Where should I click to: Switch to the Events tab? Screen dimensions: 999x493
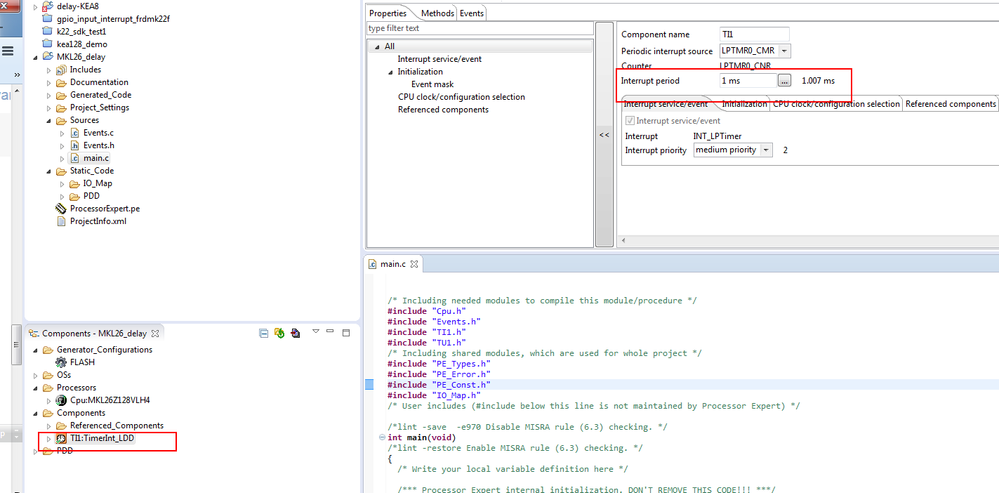(x=471, y=13)
